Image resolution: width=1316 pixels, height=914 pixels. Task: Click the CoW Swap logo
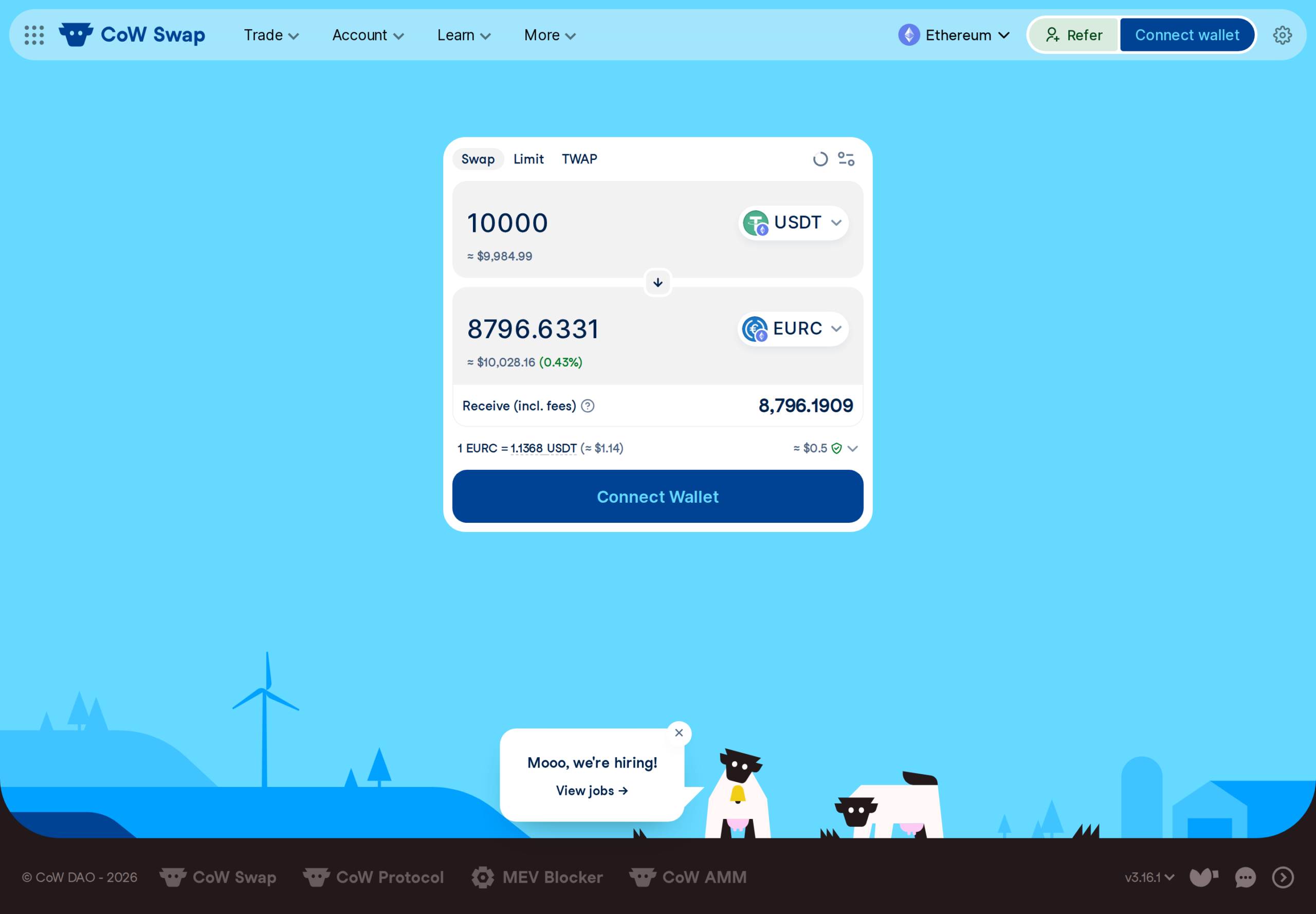132,35
